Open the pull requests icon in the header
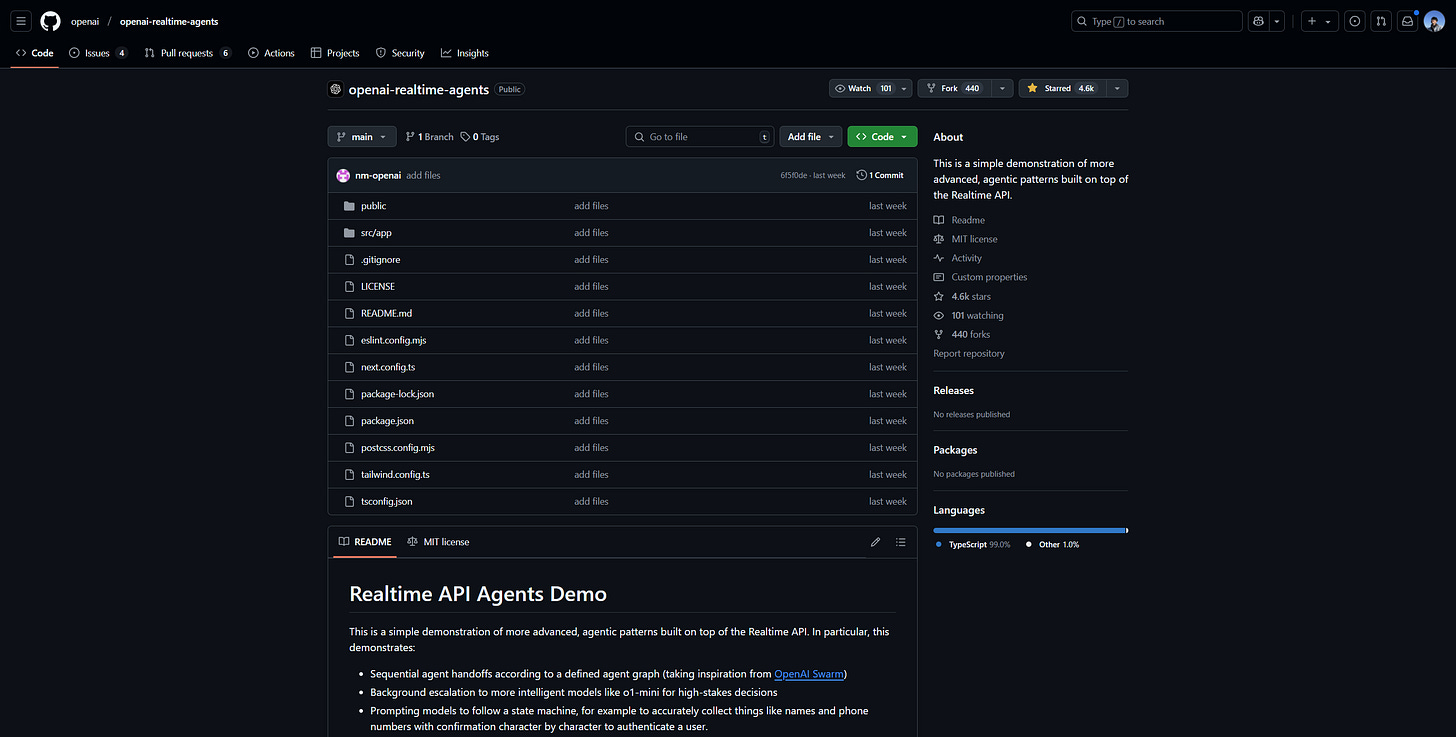This screenshot has width=1456, height=737. point(1381,21)
